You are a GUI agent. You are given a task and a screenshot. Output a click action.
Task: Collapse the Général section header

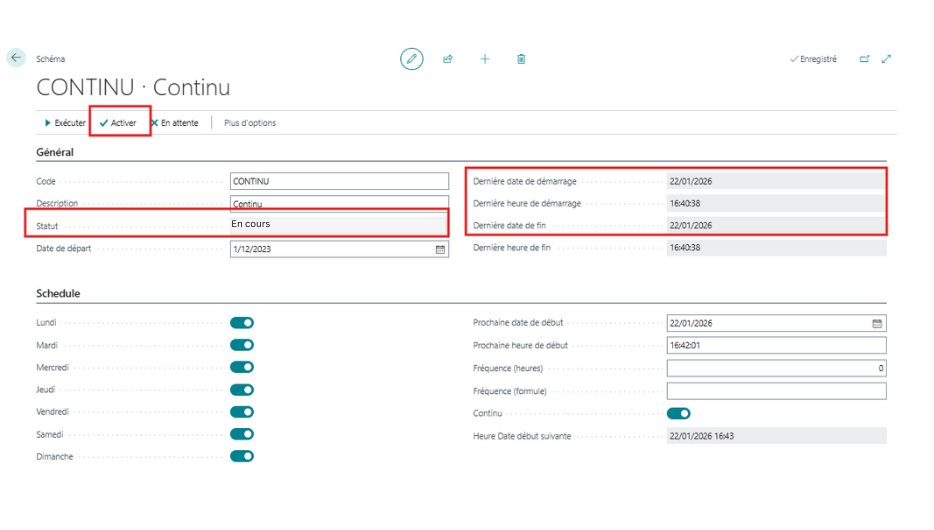55,152
